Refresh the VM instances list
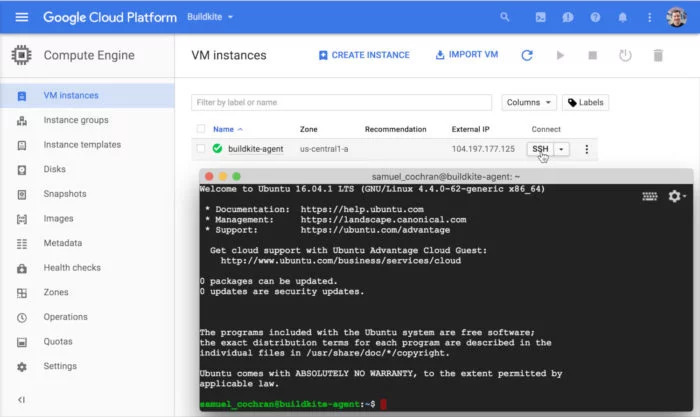This screenshot has height=417, width=700. 527,55
